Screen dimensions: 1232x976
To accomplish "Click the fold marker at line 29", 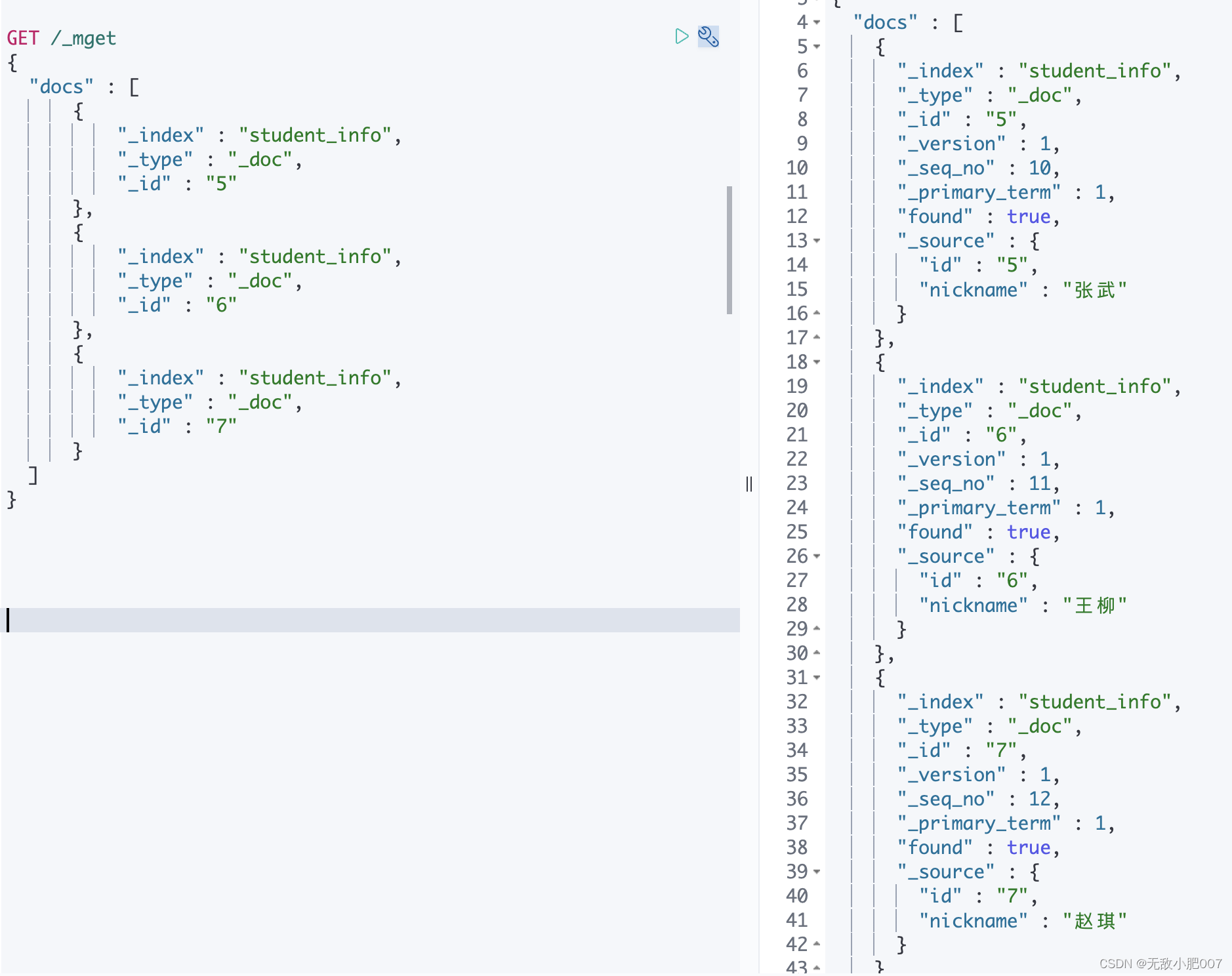I will (x=817, y=629).
